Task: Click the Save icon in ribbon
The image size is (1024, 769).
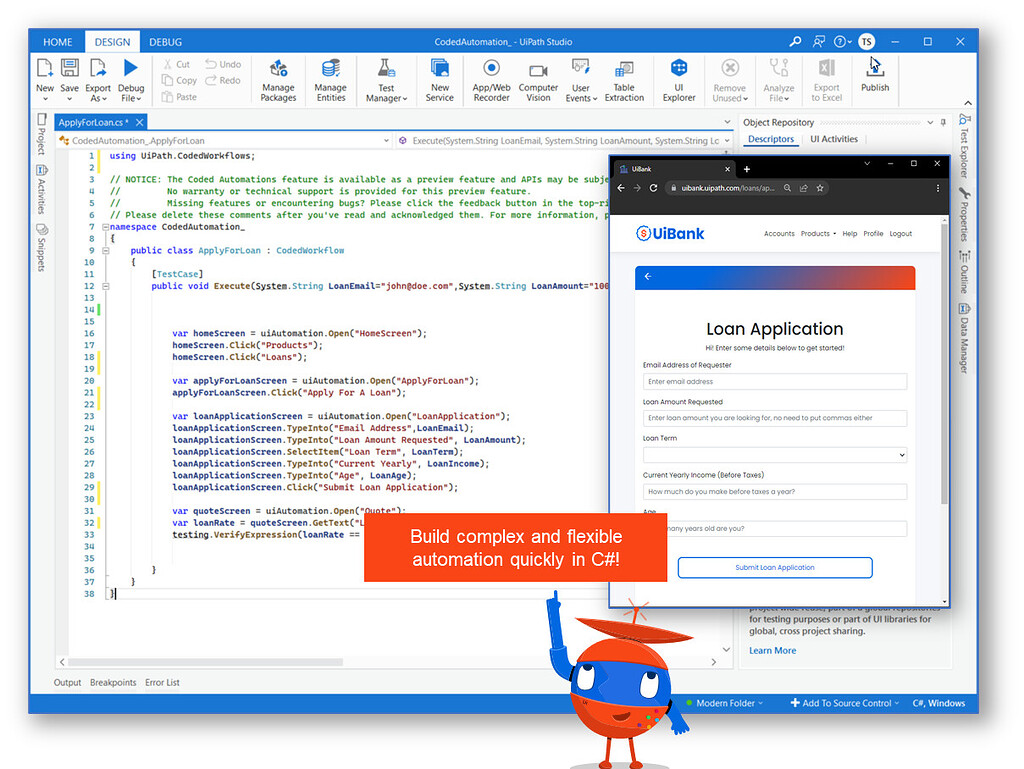Action: [69, 68]
